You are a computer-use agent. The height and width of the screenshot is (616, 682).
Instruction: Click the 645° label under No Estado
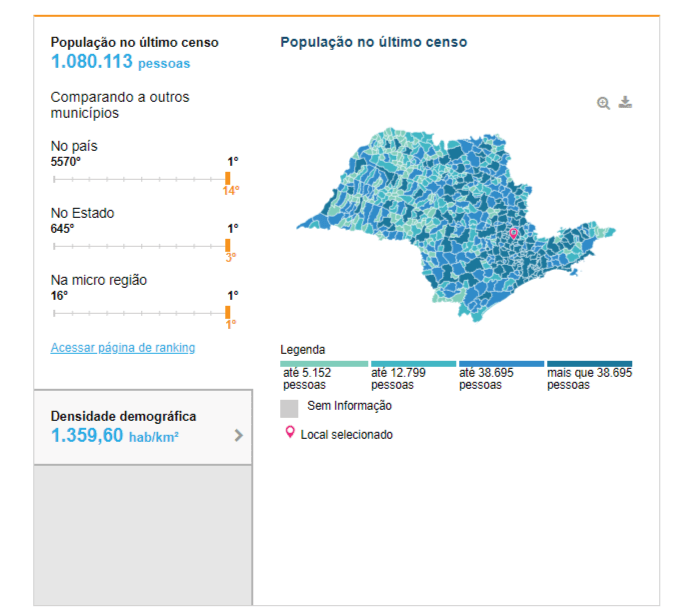[x=62, y=229]
